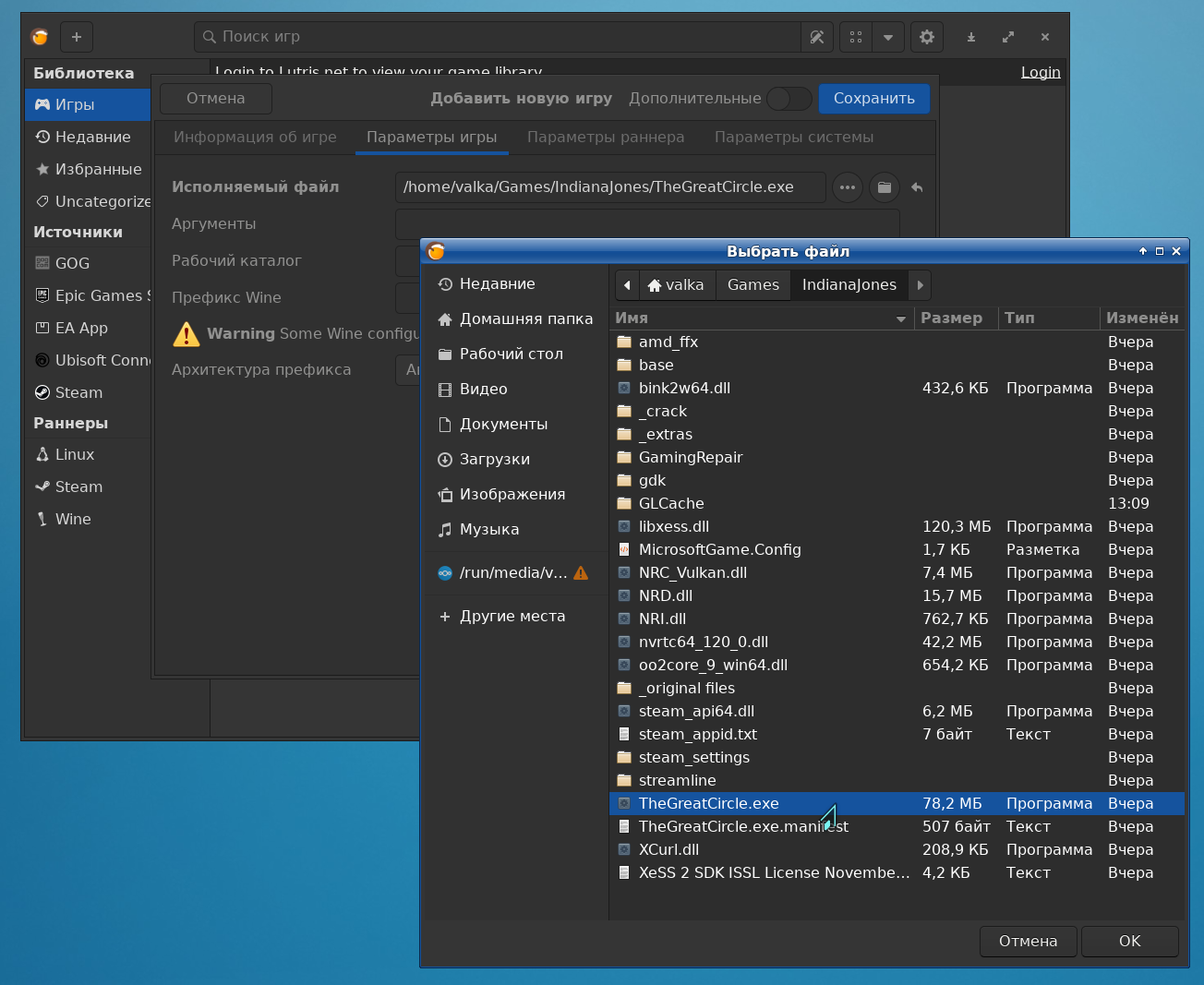1204x985 pixels.
Task: Click the search filter icon in search bar
Action: [x=817, y=37]
